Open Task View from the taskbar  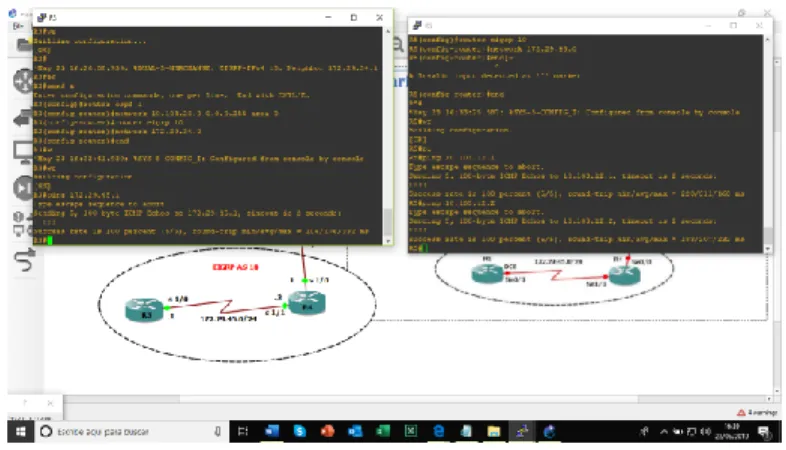(x=243, y=431)
